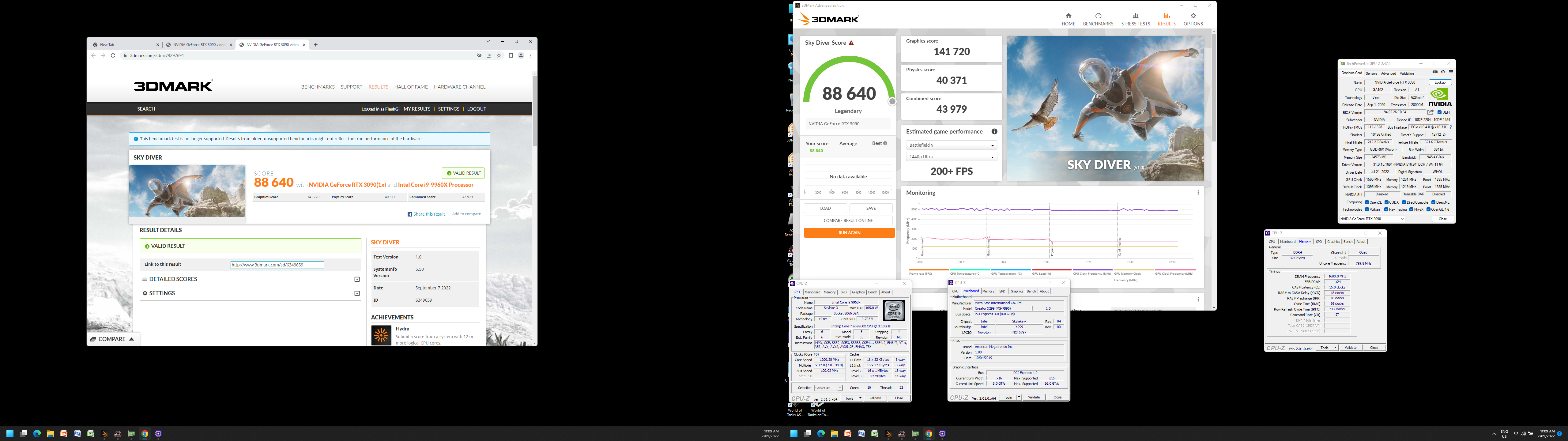Open the Monitoring panel three-dot menu
The width and height of the screenshot is (1568, 441).
pyautogui.click(x=1198, y=193)
